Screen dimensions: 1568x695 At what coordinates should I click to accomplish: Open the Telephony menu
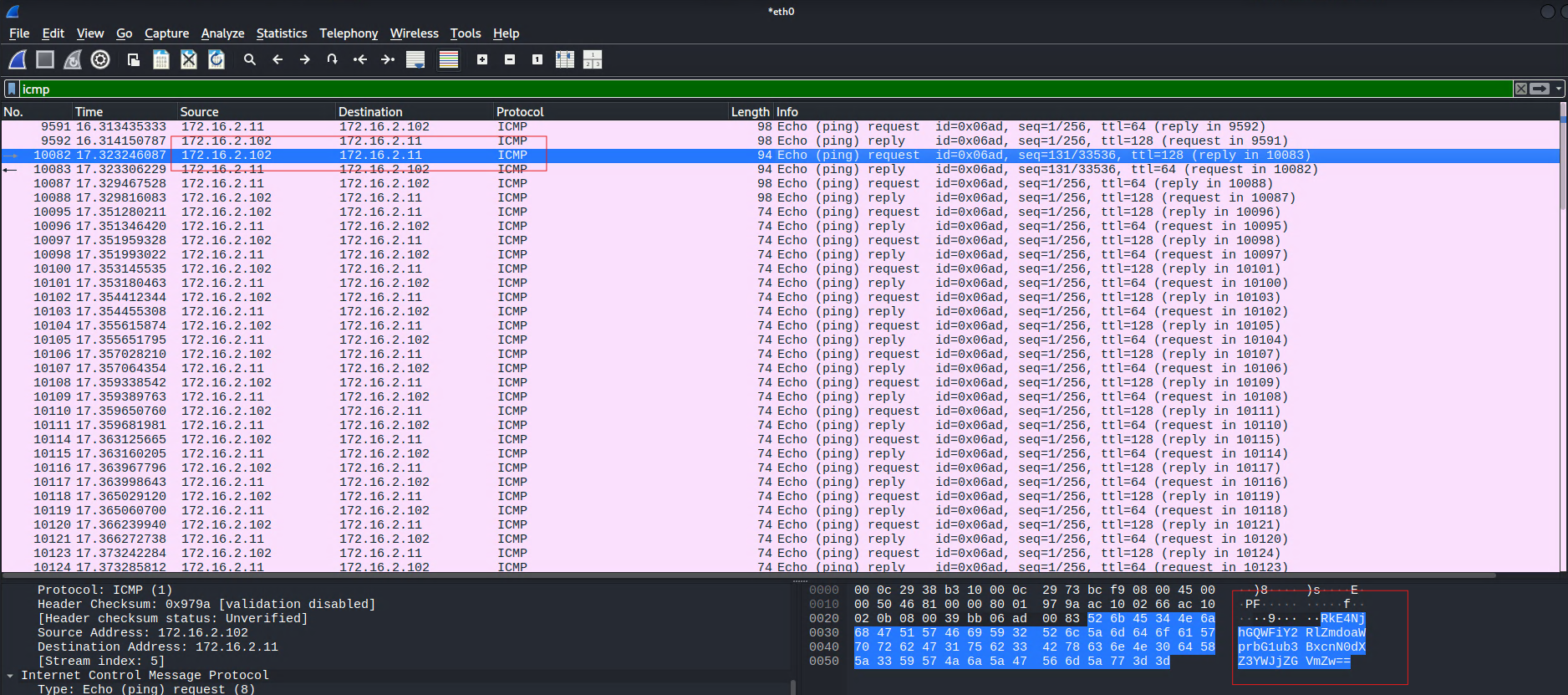(349, 33)
